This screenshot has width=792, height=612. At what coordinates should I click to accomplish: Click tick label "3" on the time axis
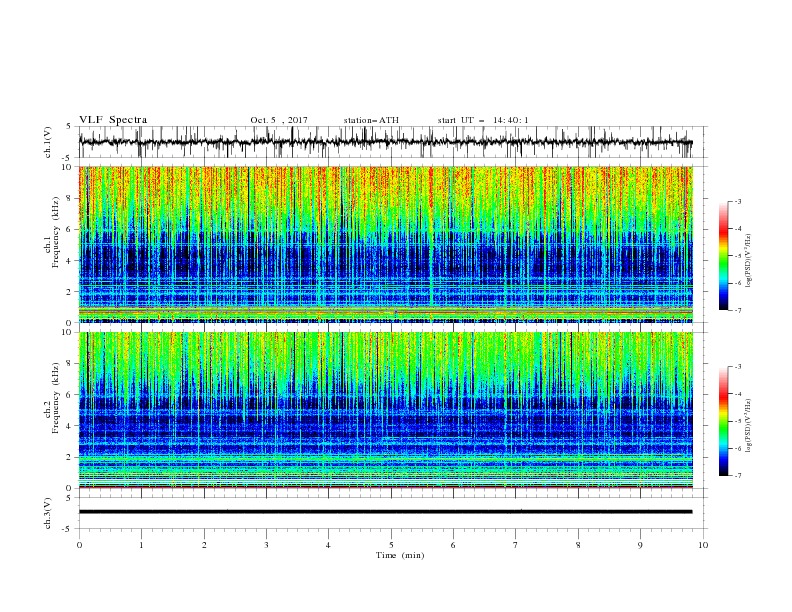(x=267, y=545)
